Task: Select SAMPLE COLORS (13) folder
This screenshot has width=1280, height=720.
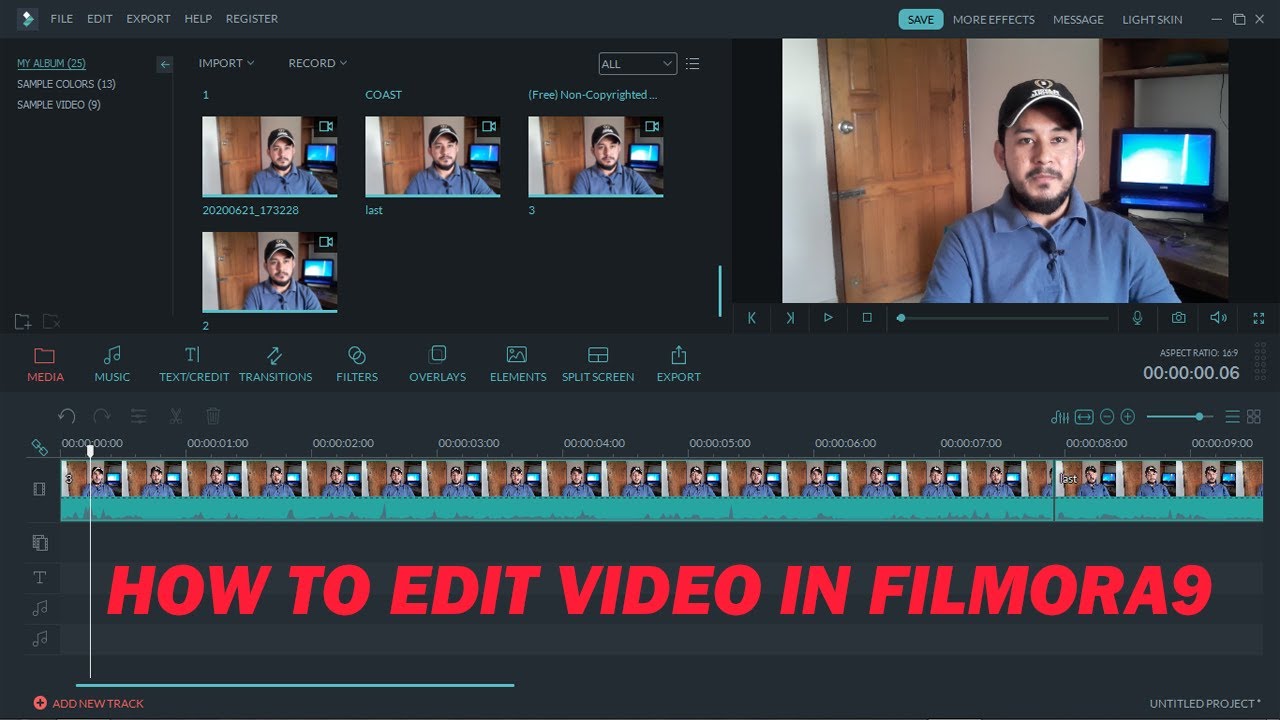Action: click(66, 84)
